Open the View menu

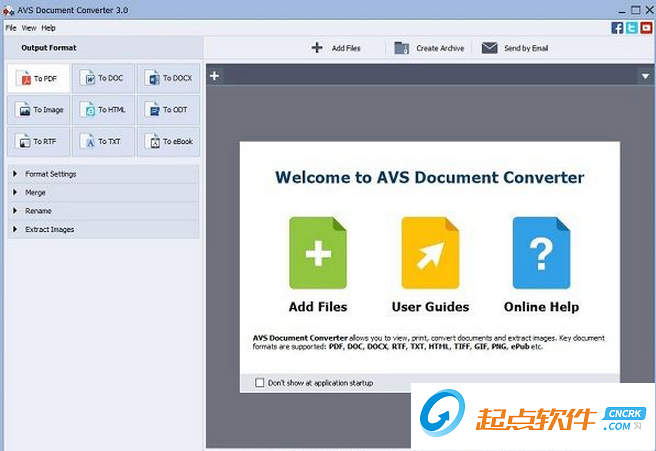click(x=29, y=28)
